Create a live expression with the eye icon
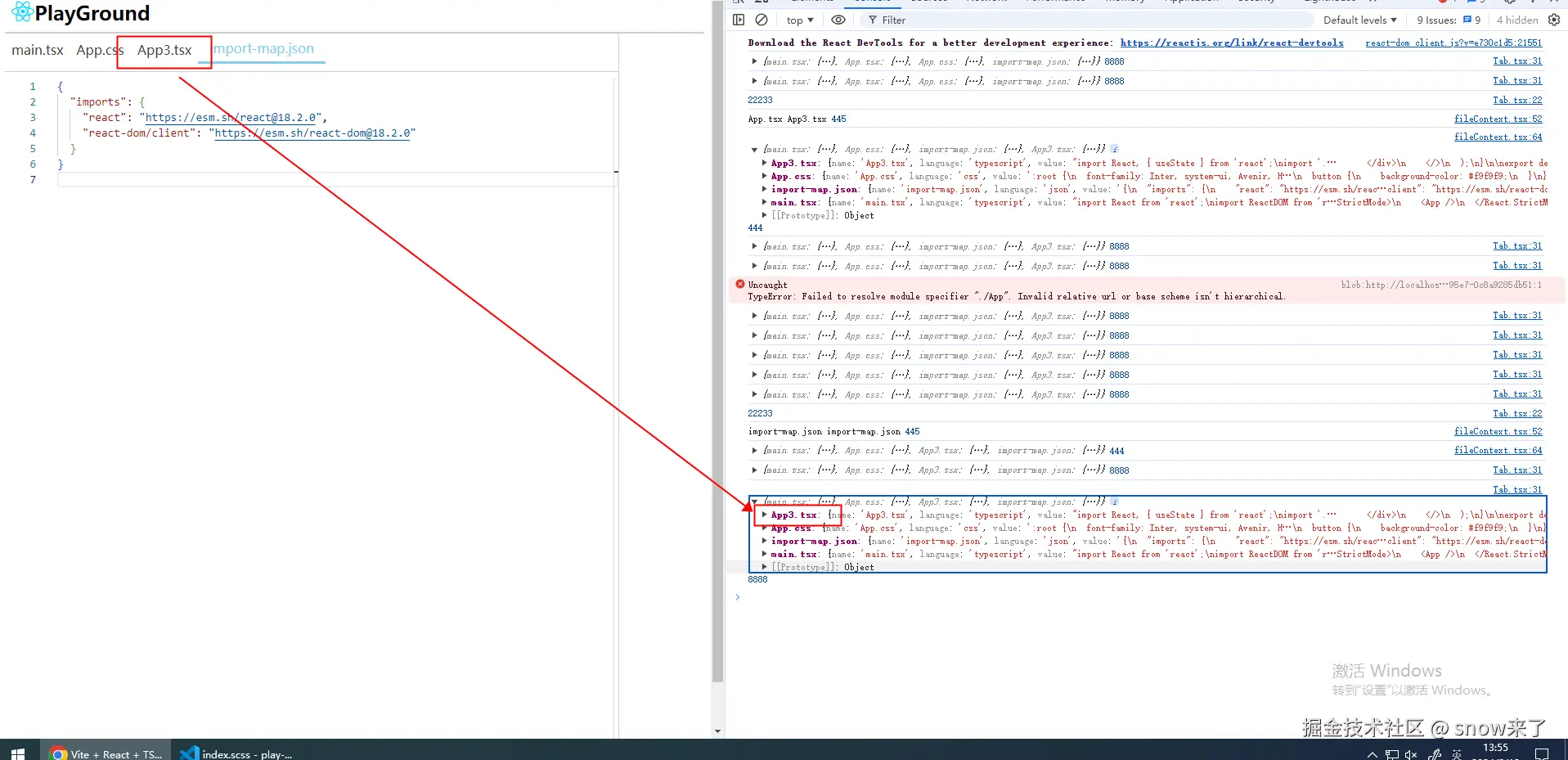This screenshot has width=1568, height=760. click(x=838, y=20)
